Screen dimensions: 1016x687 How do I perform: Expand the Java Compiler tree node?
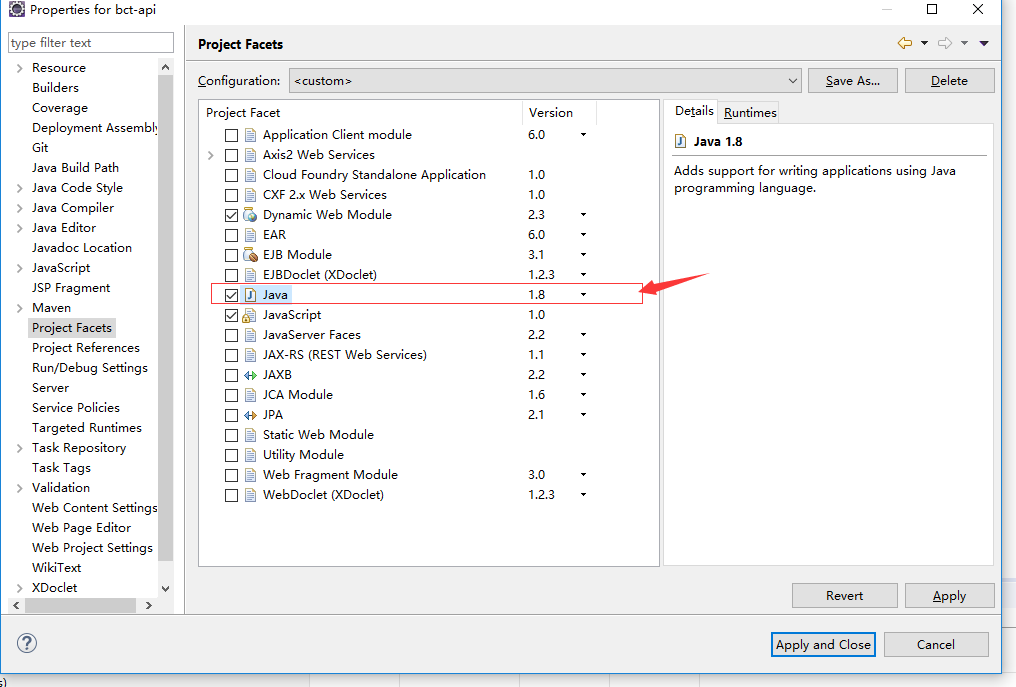[19, 208]
